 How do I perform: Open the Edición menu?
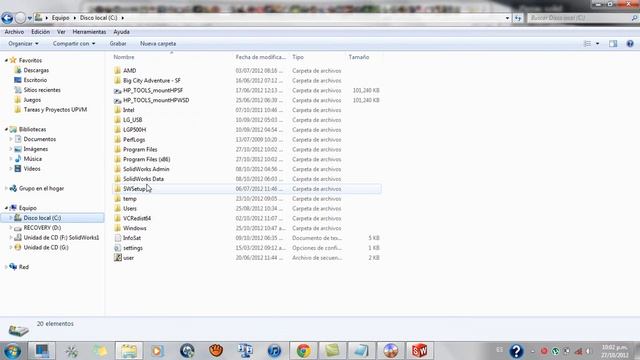[x=40, y=32]
